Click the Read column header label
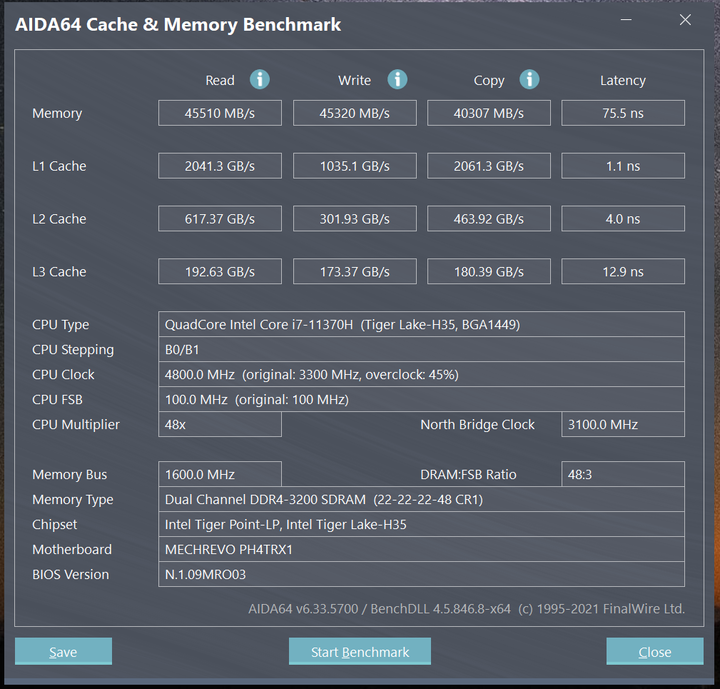 tap(220, 80)
